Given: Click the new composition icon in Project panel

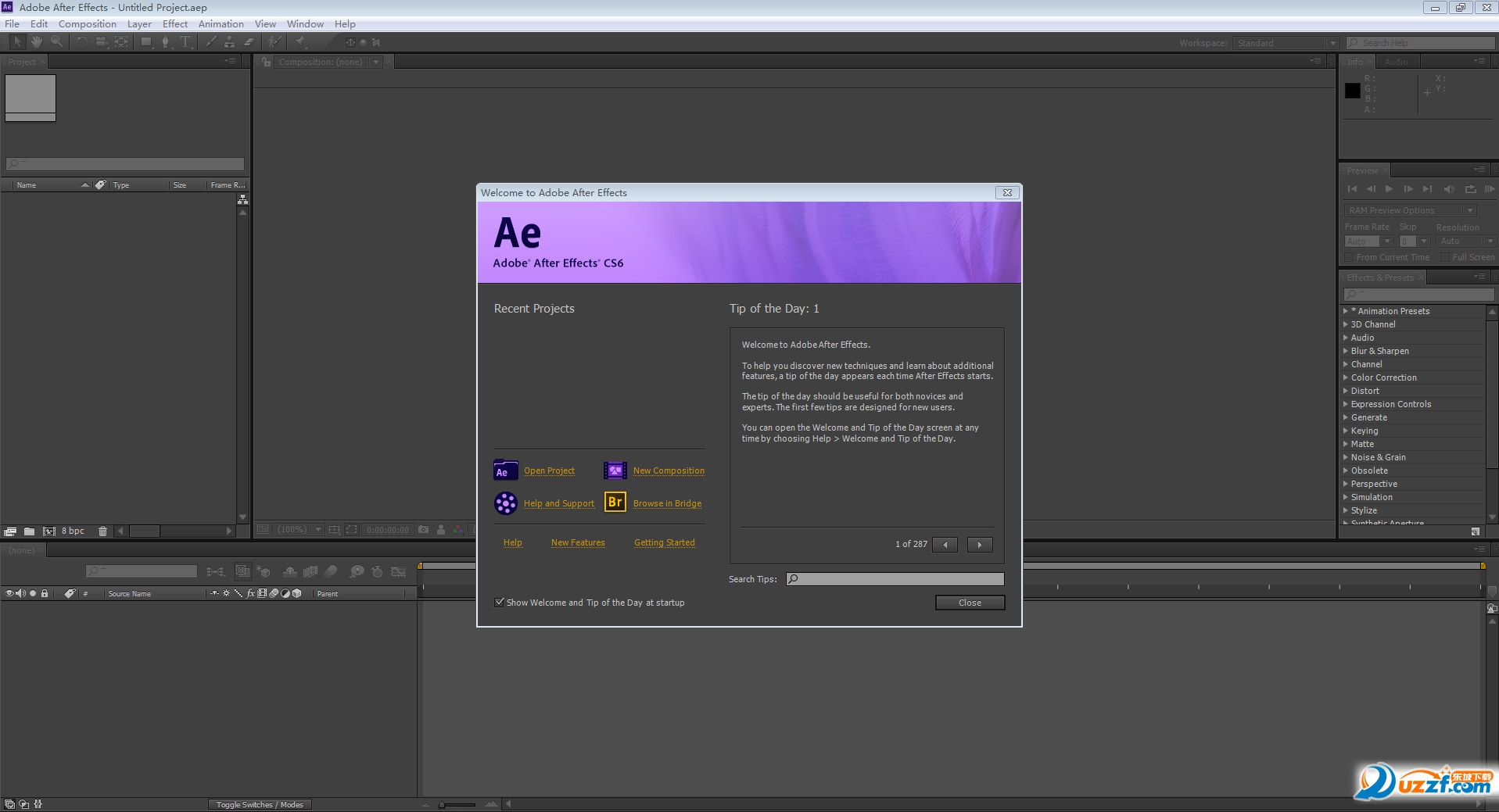Looking at the screenshot, I should tap(48, 531).
